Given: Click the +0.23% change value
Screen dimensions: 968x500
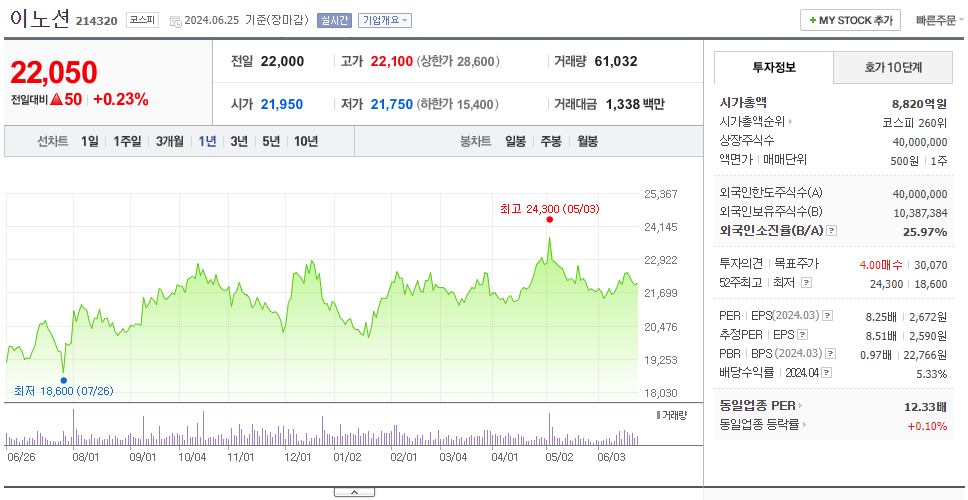Looking at the screenshot, I should click(x=121, y=99).
